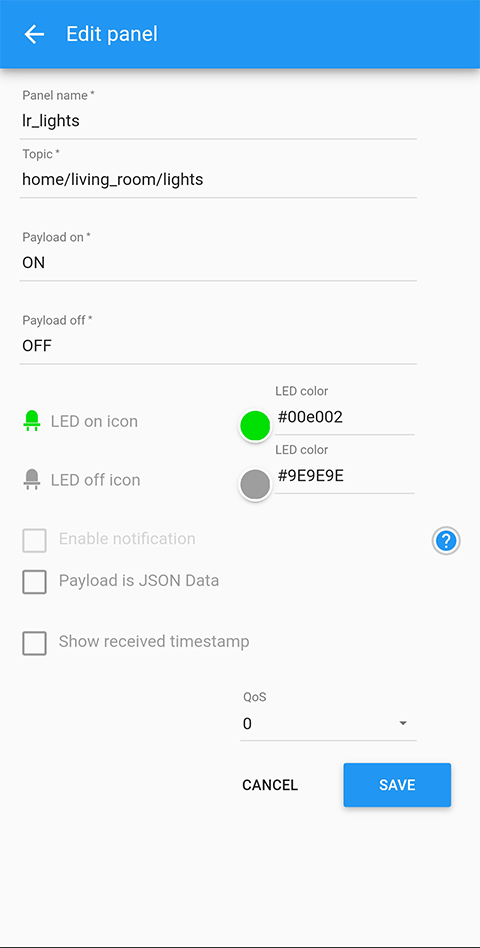
Task: Enable the notification checkbox
Action: 34,540
